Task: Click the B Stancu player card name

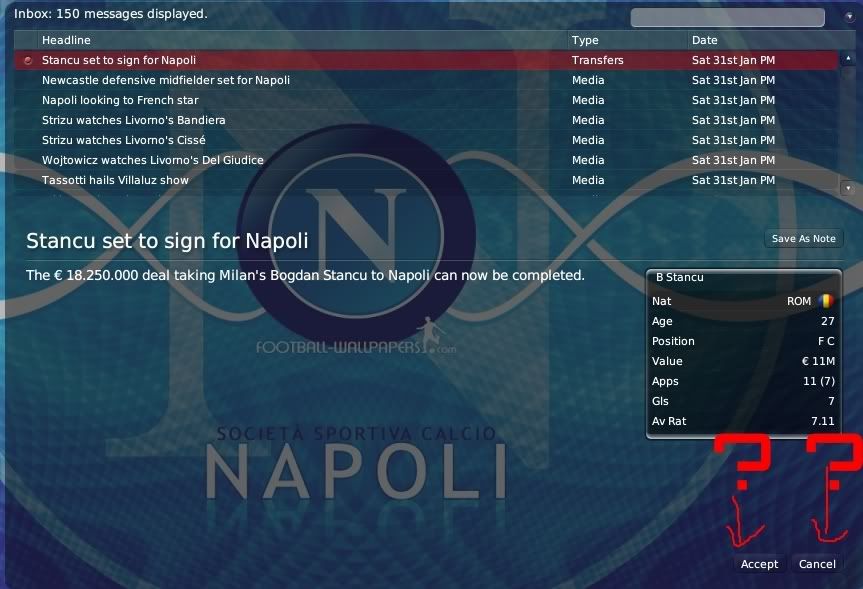Action: 679,277
